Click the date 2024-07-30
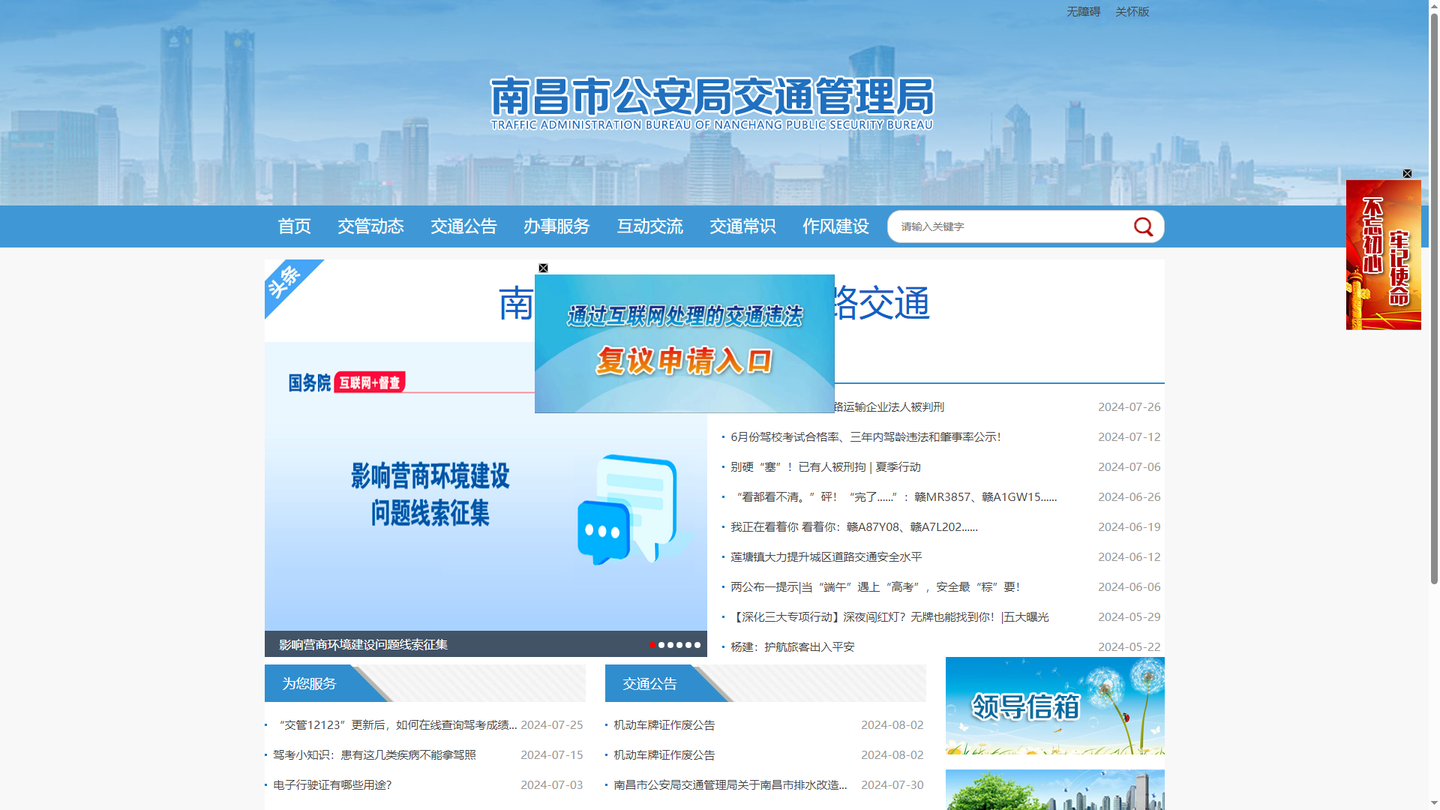Screen dimensions: 1440x810 [892, 785]
